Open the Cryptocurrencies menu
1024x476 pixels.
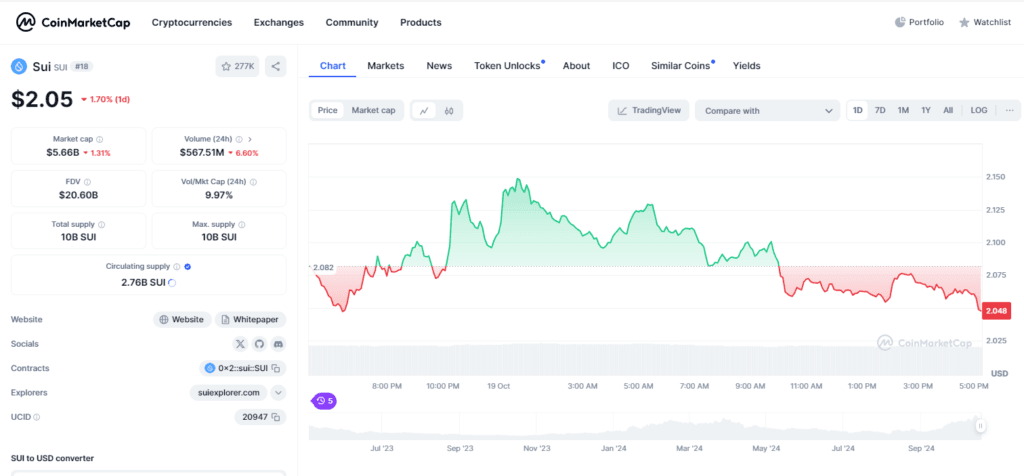pos(192,22)
